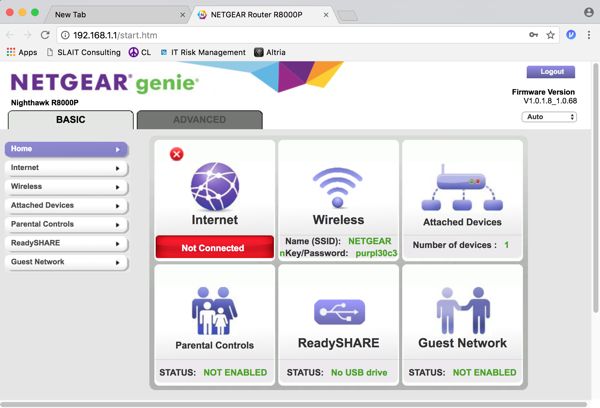Click the red Not Connected status button
Viewport: 600px width, 408px height.
(215, 247)
